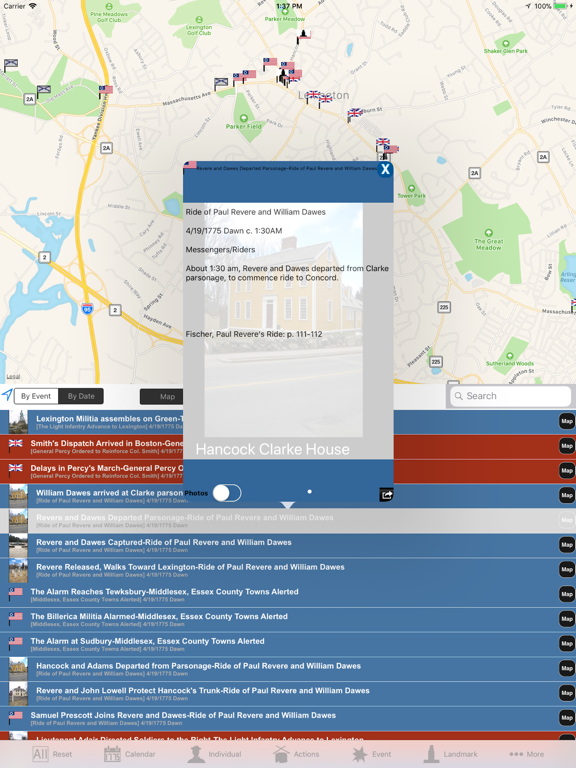Tap the I-95 highway shield on map

click(x=87, y=309)
